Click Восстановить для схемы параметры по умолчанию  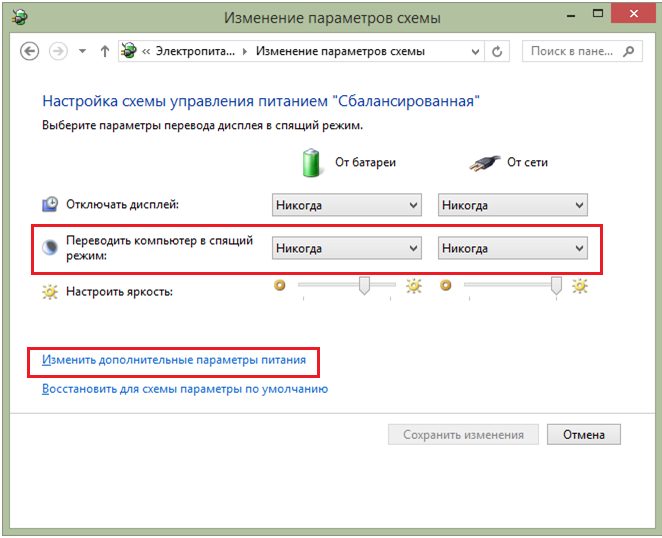(185, 389)
